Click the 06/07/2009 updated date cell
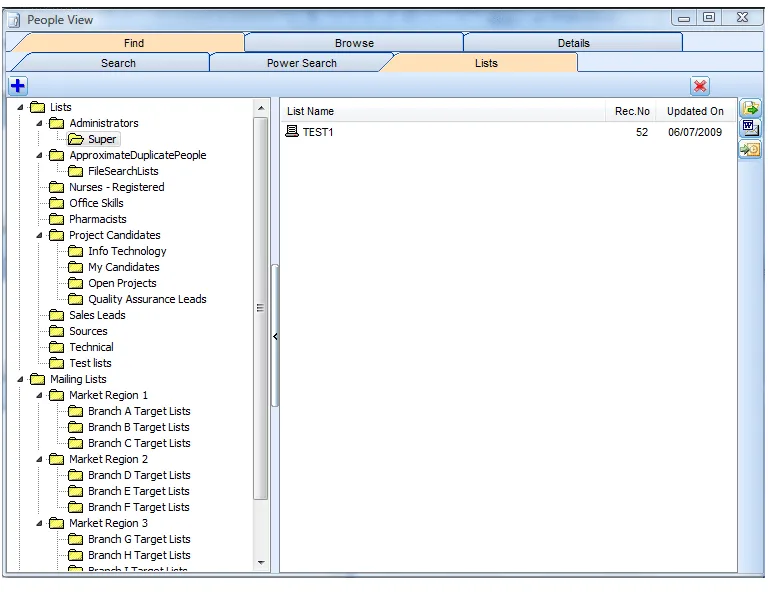This screenshot has width=770, height=592. 694,132
